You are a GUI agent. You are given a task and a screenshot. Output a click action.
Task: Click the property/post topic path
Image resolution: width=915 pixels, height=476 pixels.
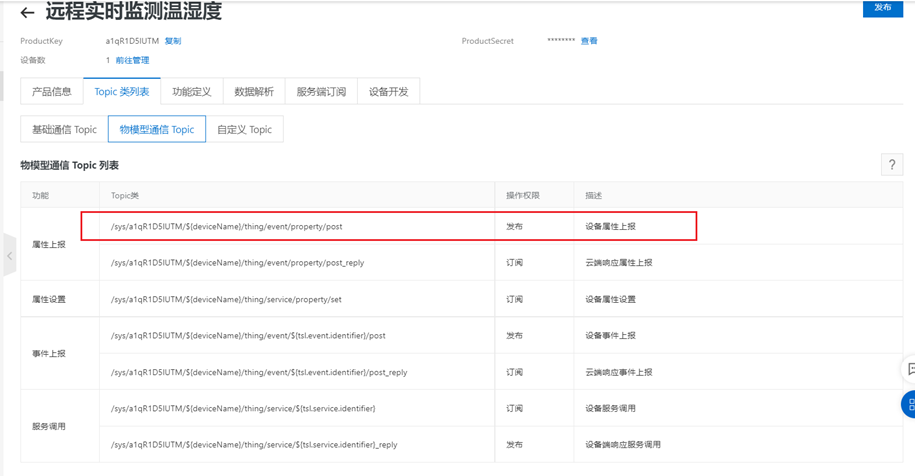227,226
